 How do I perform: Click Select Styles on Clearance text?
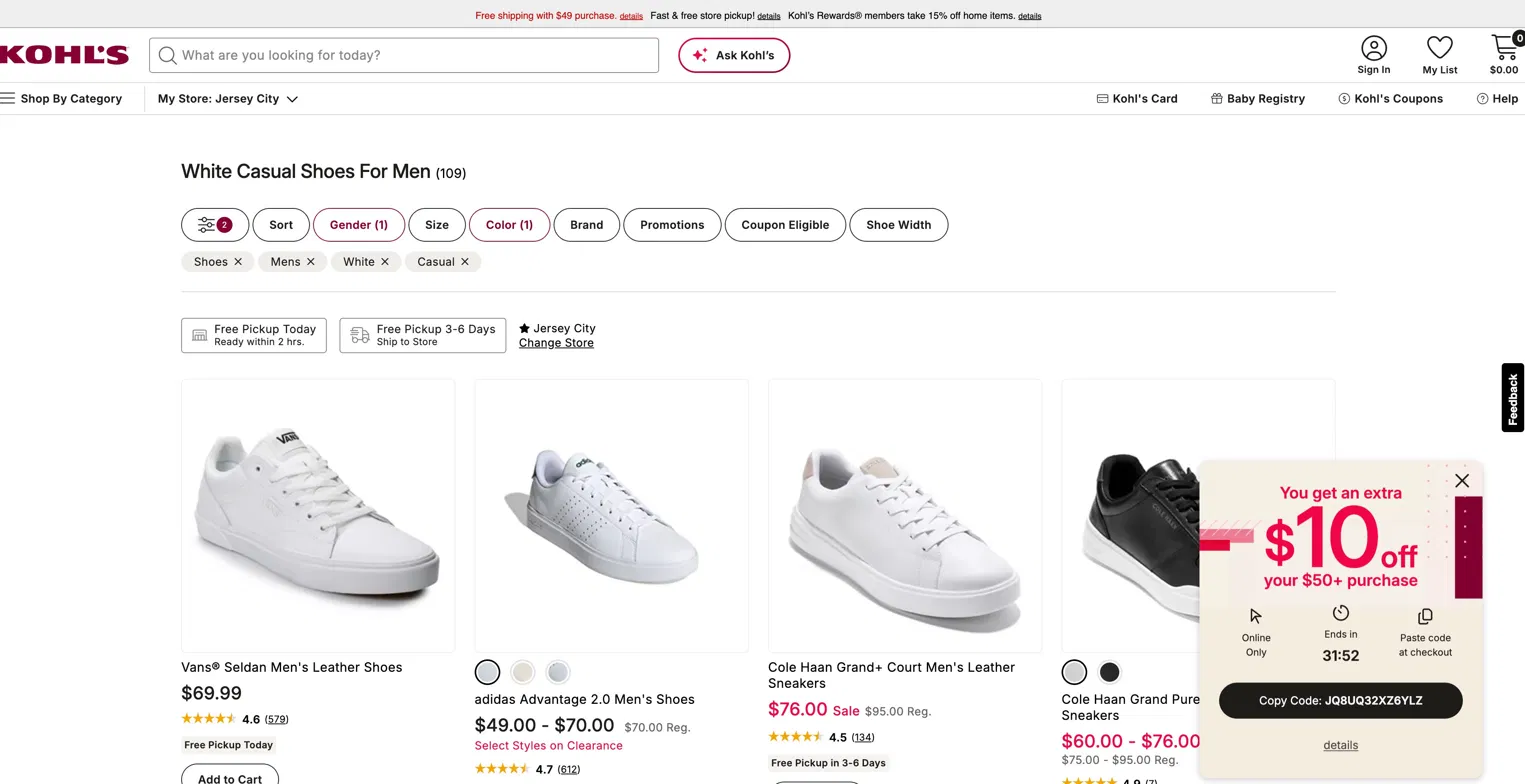[548, 746]
